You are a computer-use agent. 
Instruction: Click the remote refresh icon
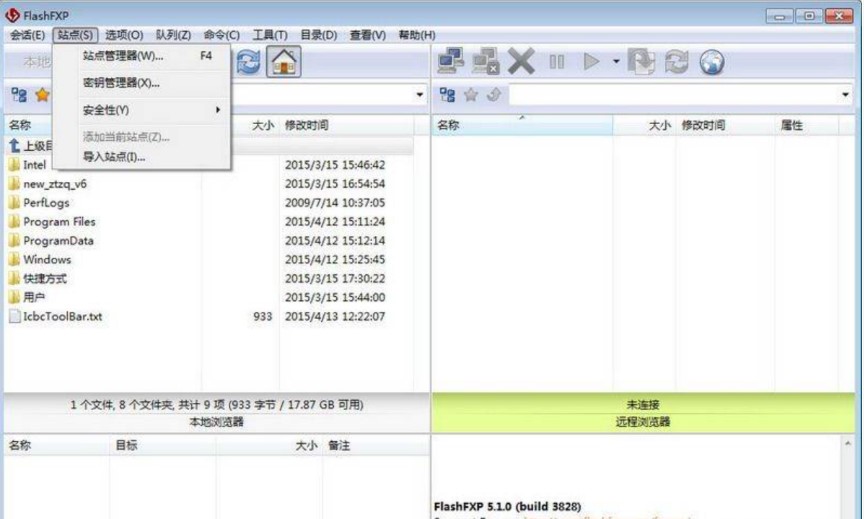[677, 61]
